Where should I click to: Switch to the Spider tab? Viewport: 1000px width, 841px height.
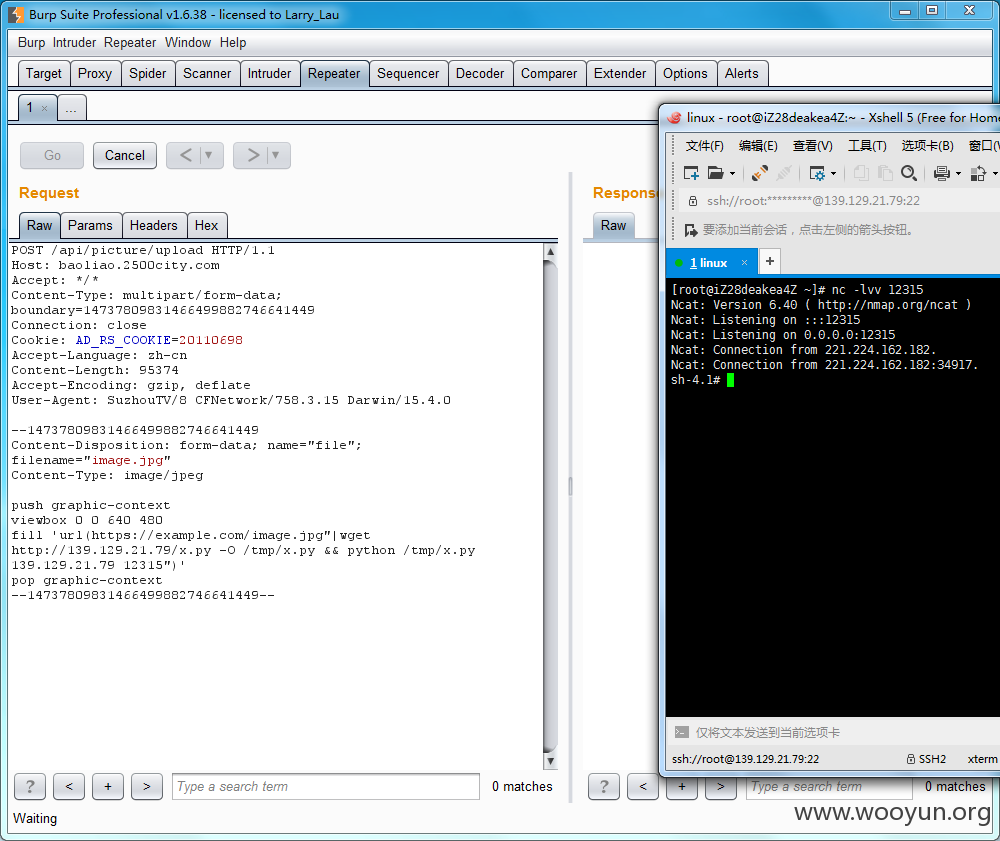pos(147,73)
